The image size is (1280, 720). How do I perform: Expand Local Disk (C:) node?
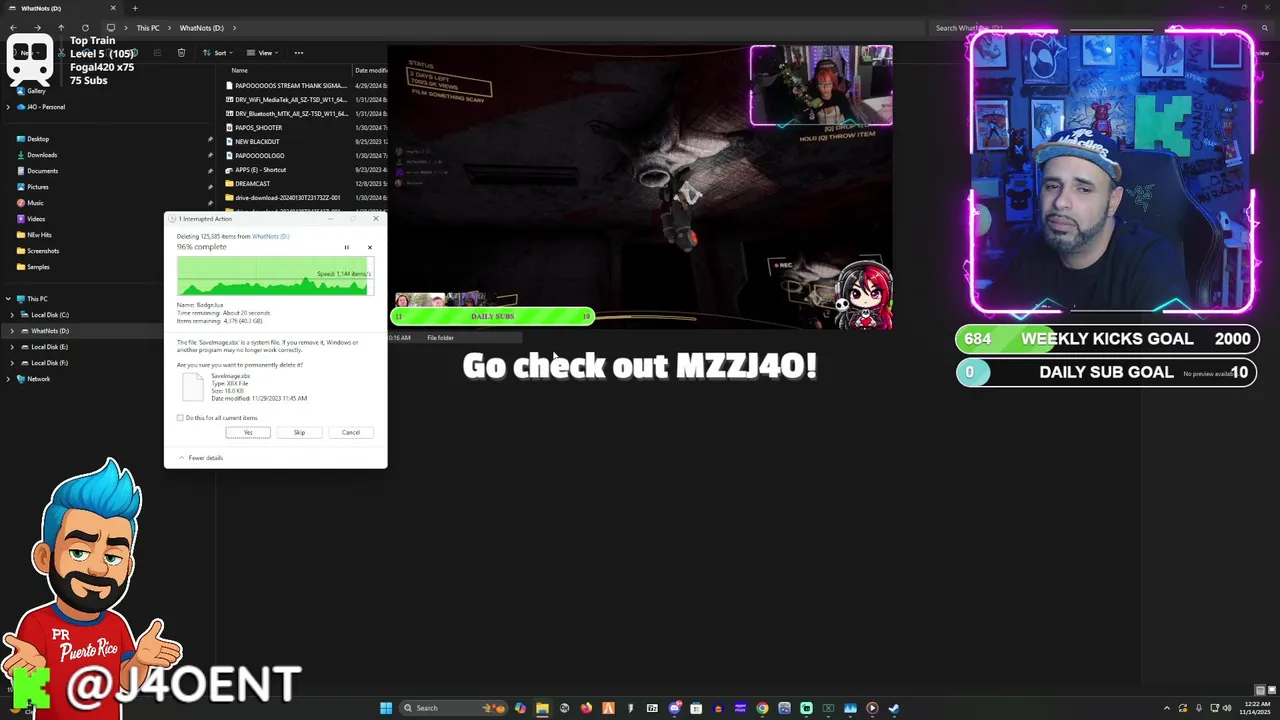(12, 315)
